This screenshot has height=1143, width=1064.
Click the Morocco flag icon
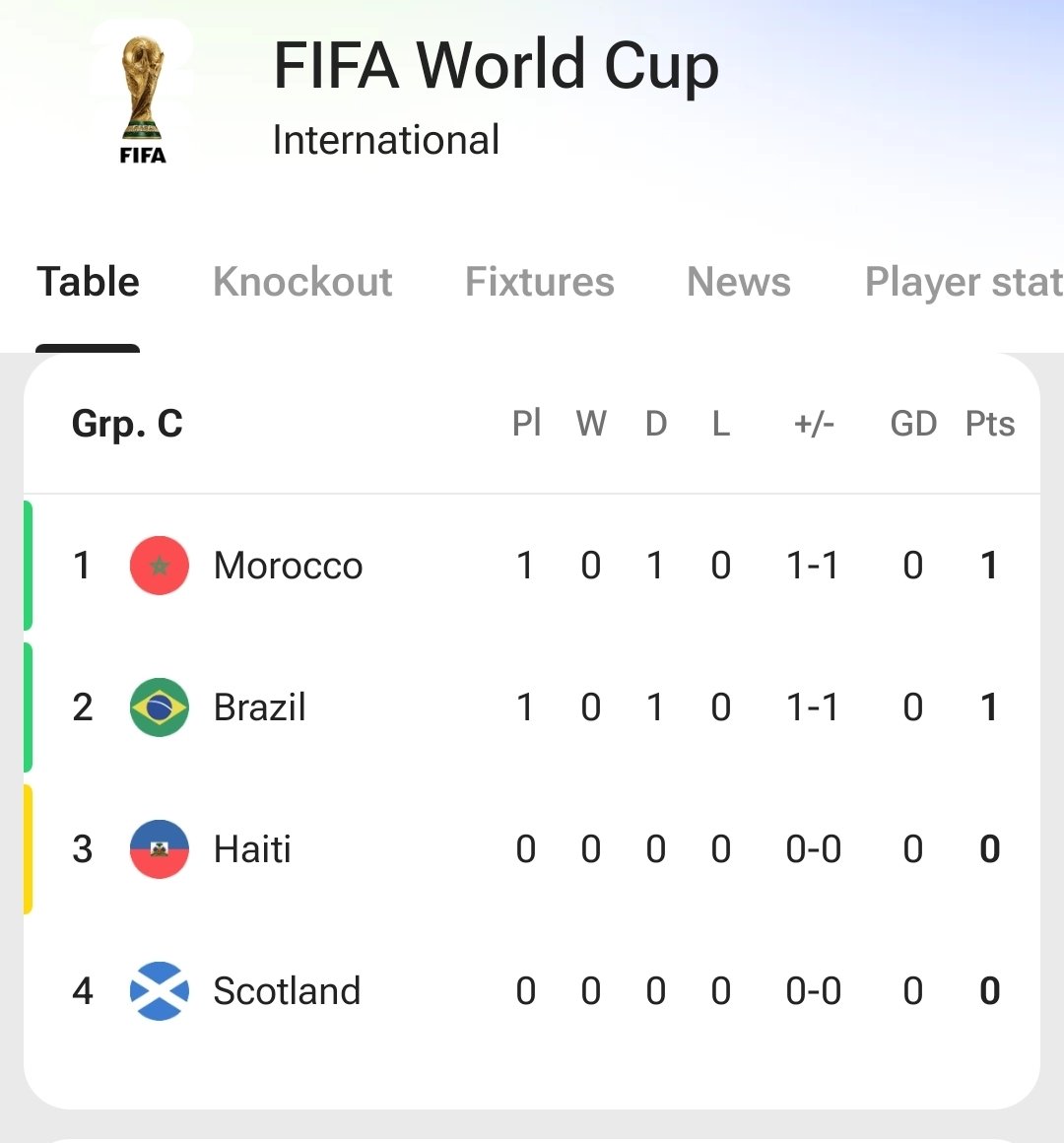tap(160, 565)
